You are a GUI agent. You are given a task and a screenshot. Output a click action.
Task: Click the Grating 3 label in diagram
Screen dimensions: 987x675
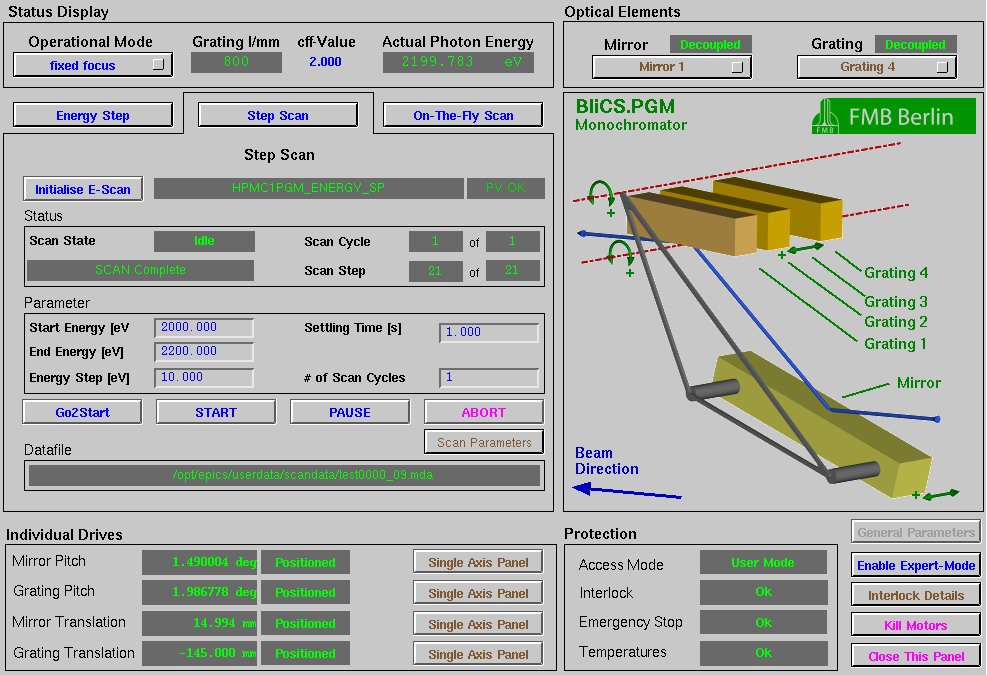[896, 302]
